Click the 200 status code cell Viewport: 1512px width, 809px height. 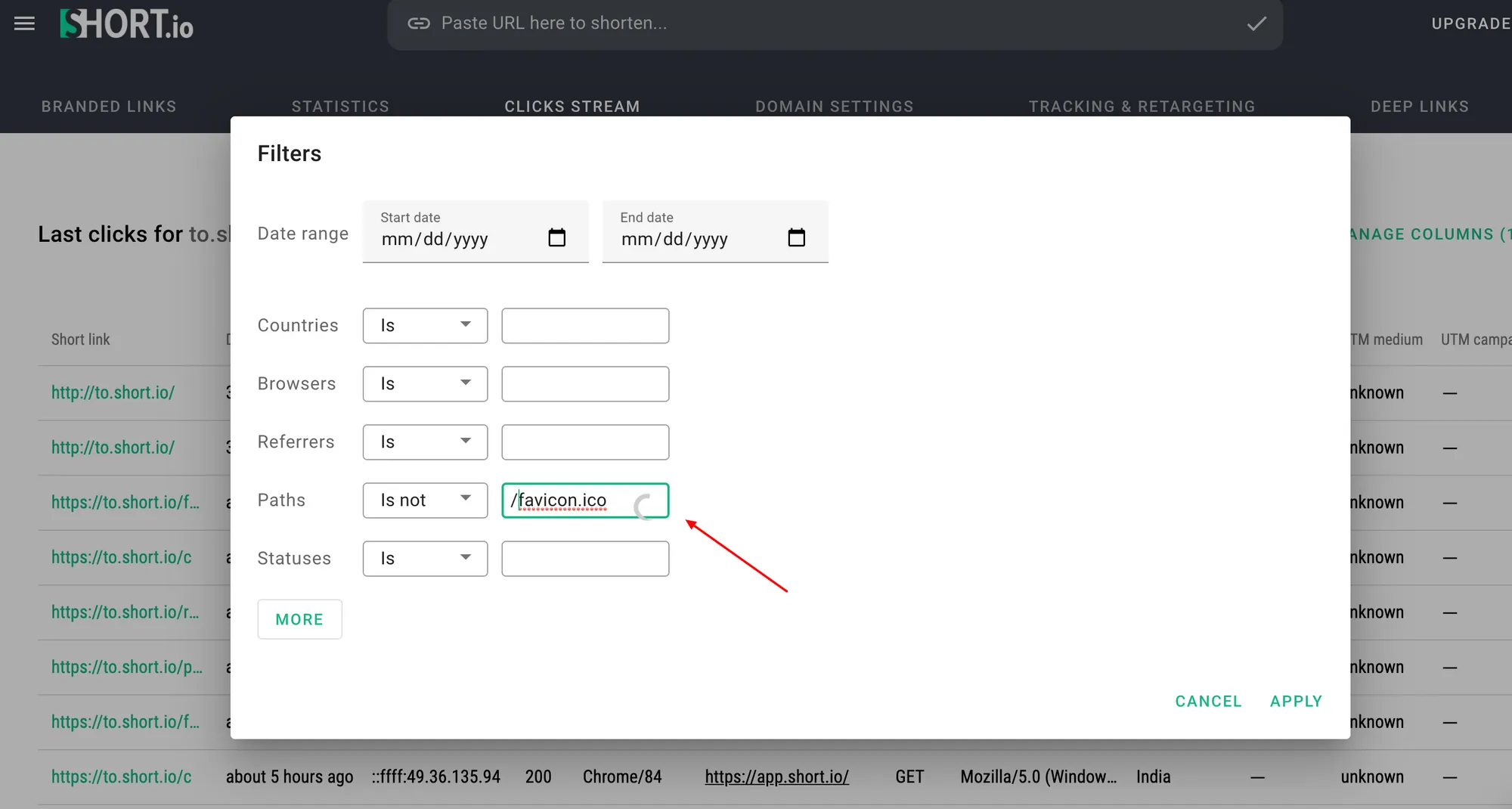click(538, 777)
